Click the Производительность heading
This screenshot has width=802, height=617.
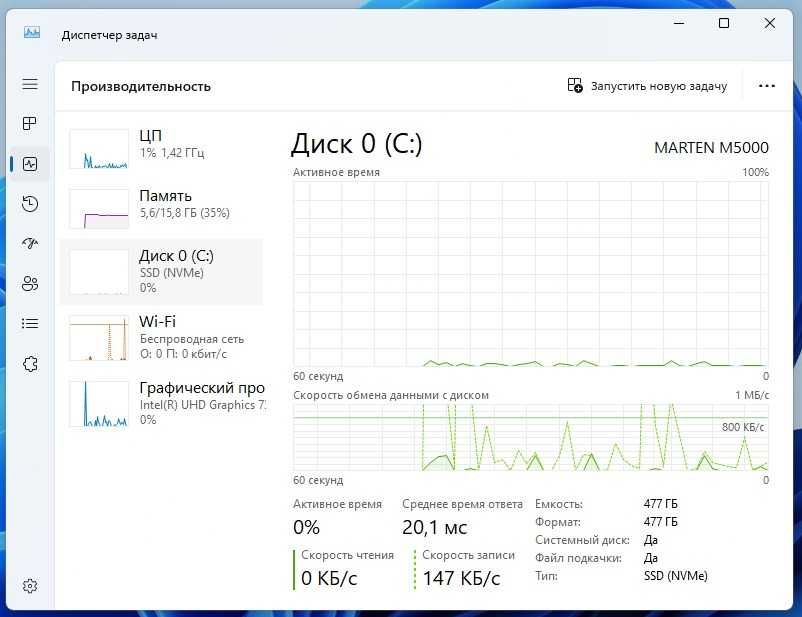[x=141, y=86]
